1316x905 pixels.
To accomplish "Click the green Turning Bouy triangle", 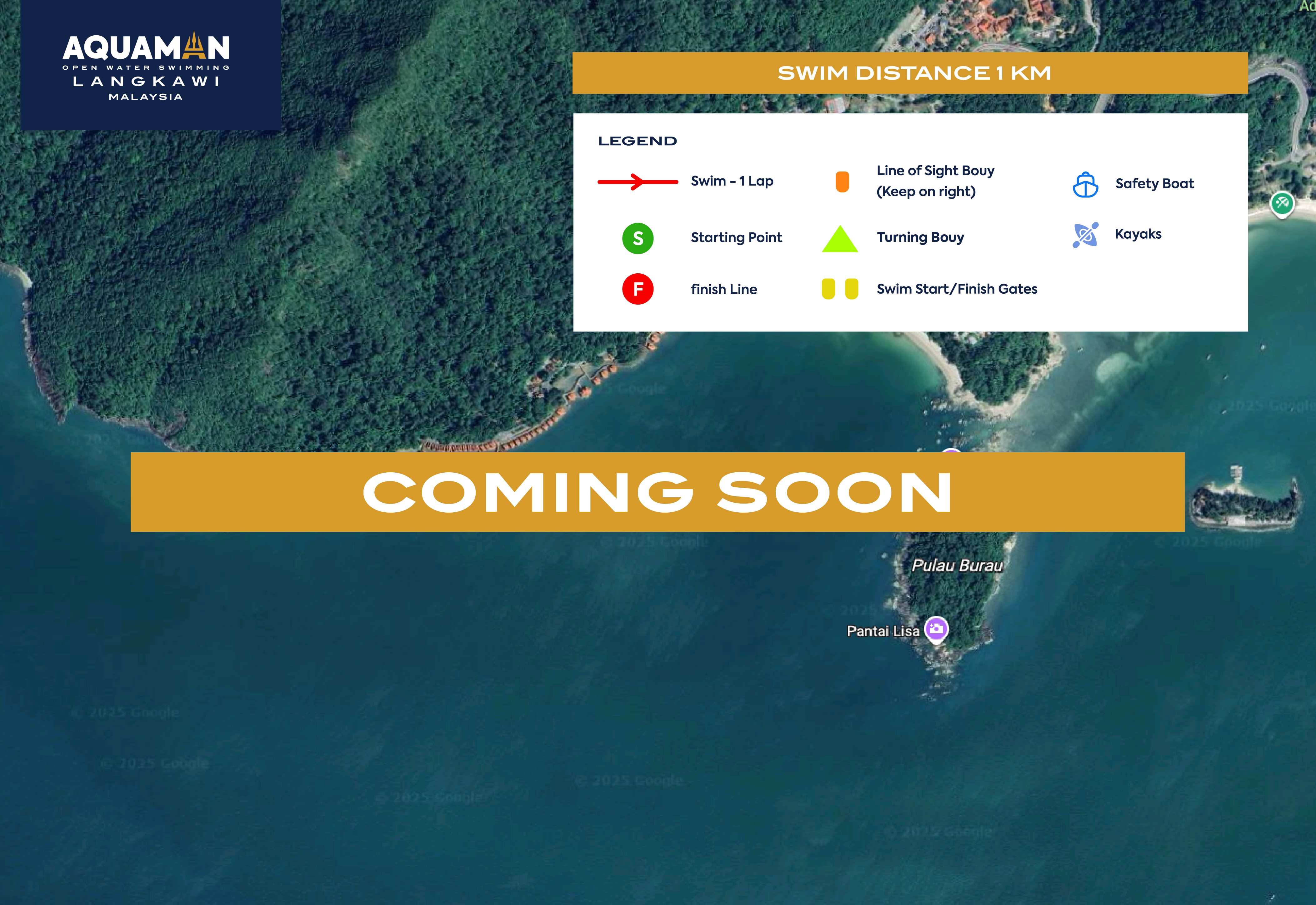I will pos(839,241).
